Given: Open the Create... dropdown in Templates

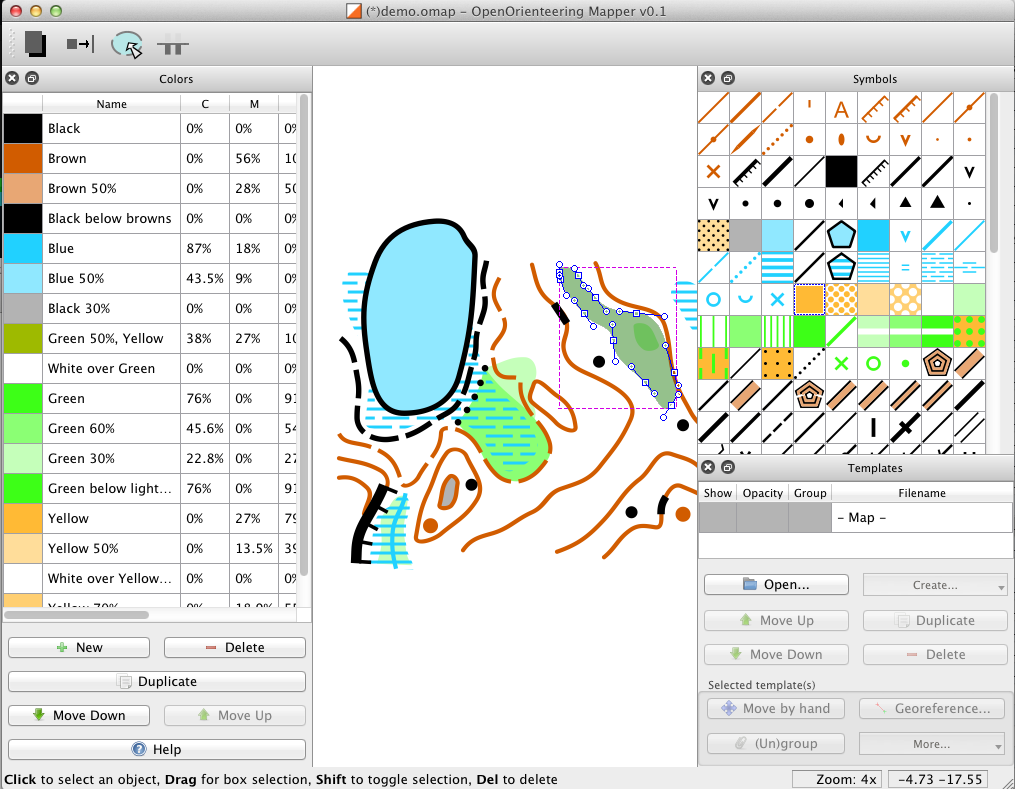Looking at the screenshot, I should (x=935, y=585).
